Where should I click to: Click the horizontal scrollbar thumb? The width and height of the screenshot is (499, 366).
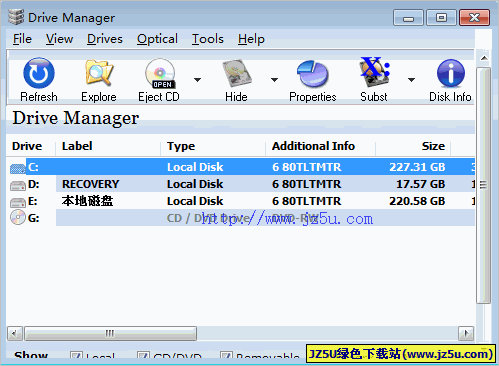click(x=110, y=333)
